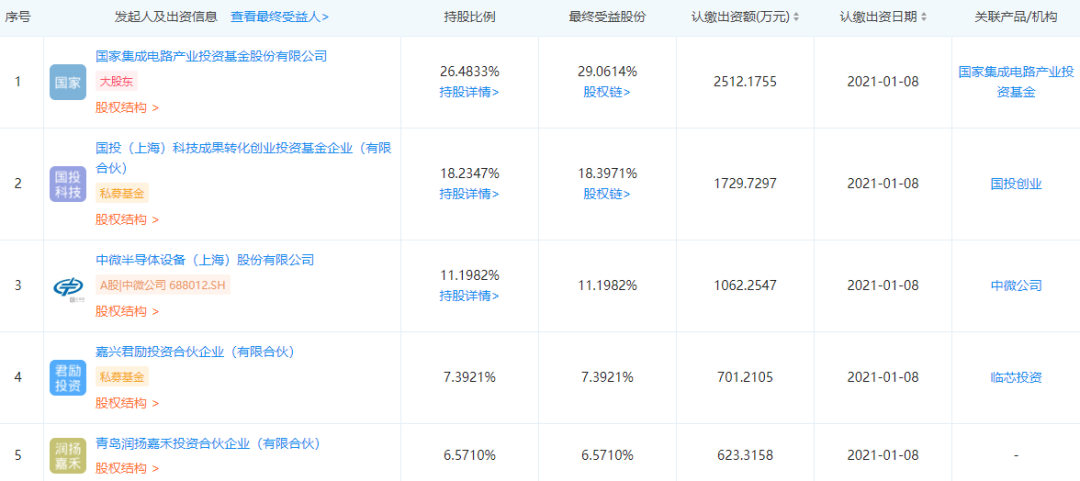Open 中微半导体设备（上海）股份有限公司 page
This screenshot has width=1080, height=481.
(x=205, y=260)
